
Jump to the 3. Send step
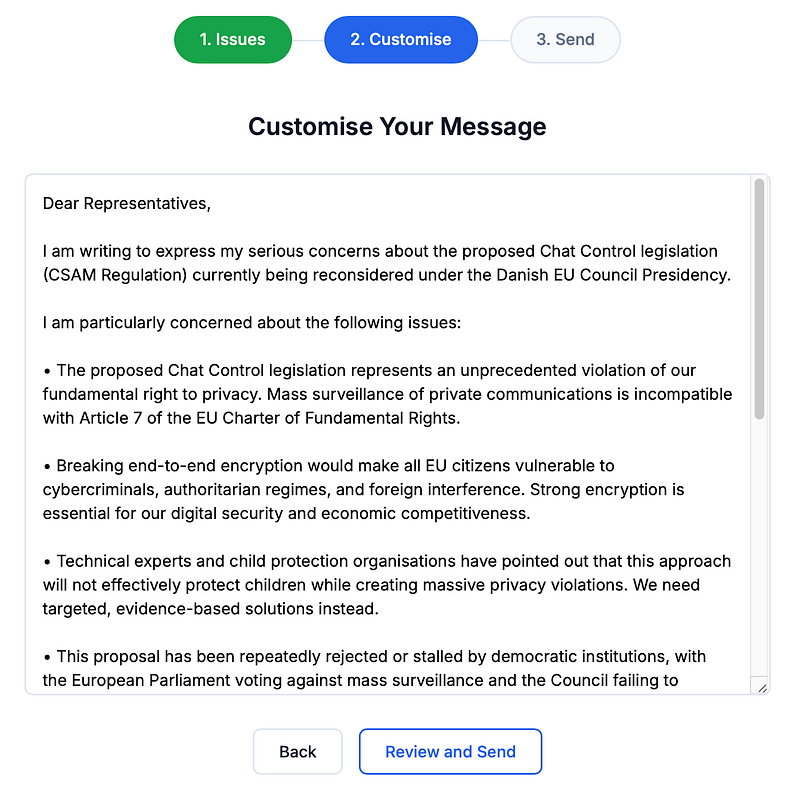(x=565, y=40)
